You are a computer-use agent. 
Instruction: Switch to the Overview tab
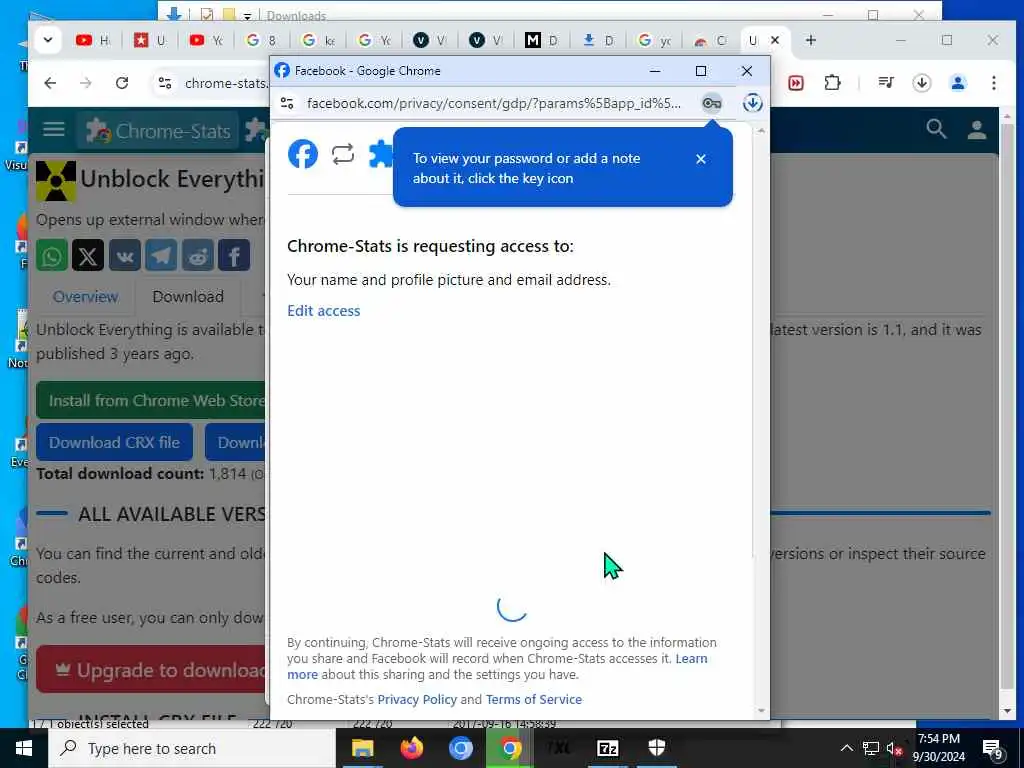pos(86,297)
